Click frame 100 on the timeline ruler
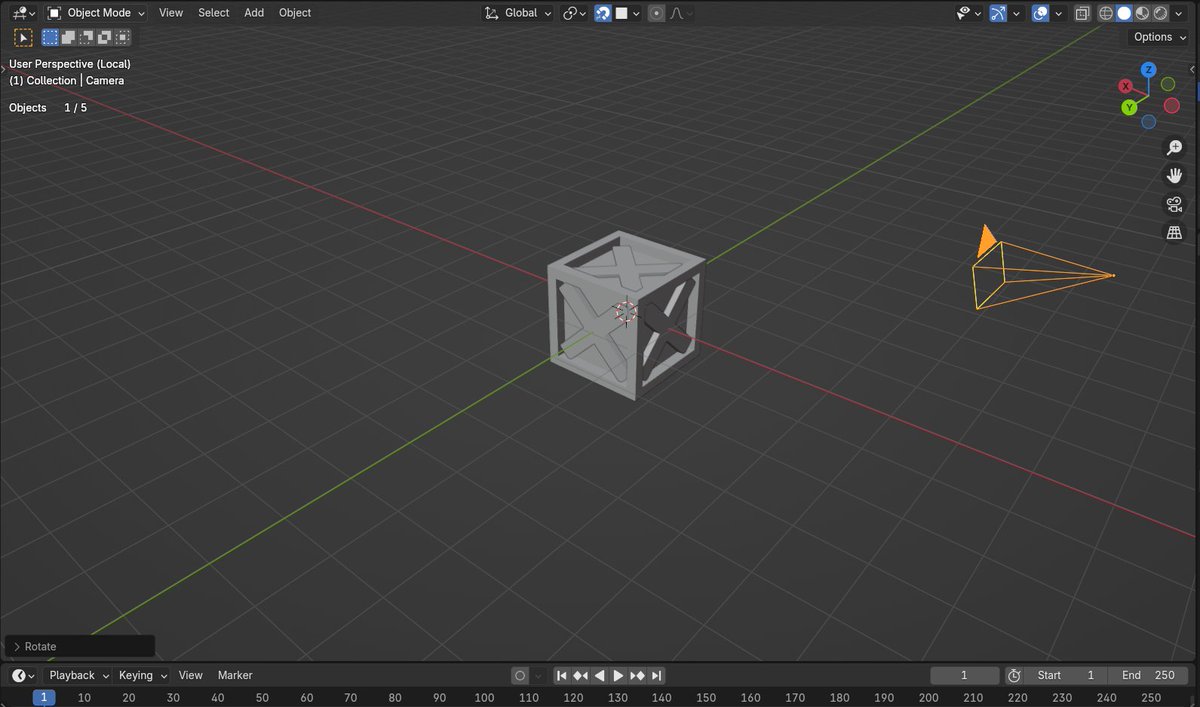The image size is (1200, 707). [x=484, y=698]
